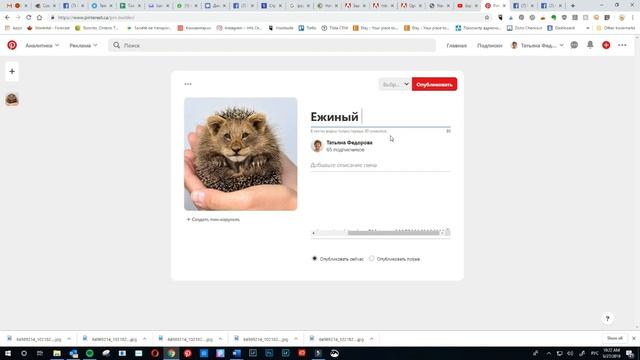Expand the Аналитика menu
Viewport: 640px width, 360px height.
[42, 45]
